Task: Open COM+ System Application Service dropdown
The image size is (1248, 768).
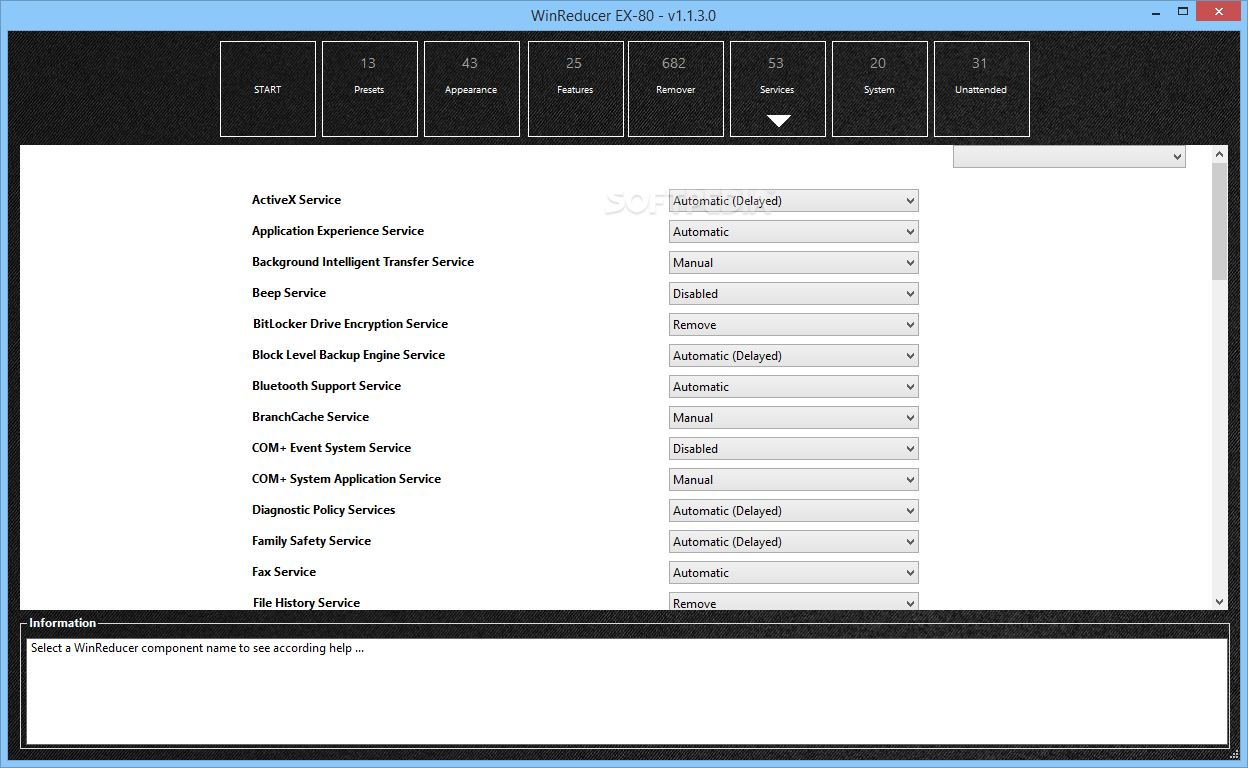Action: click(794, 480)
